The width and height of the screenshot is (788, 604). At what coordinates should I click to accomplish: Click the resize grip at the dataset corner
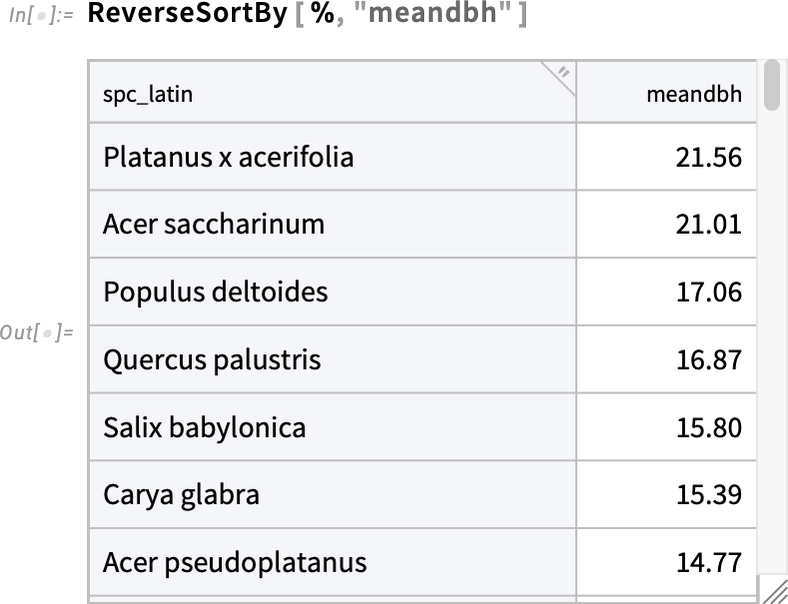[x=774, y=590]
